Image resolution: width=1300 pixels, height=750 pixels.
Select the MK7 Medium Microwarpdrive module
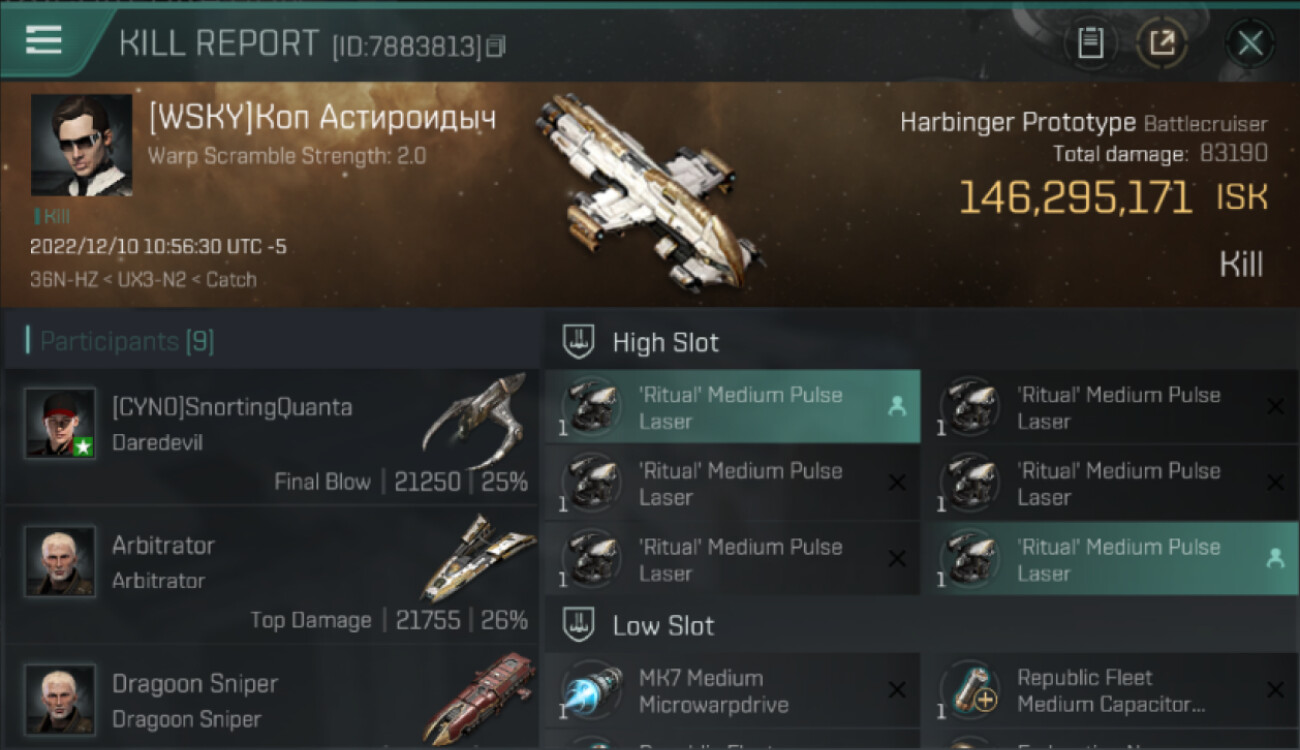pyautogui.click(x=733, y=691)
